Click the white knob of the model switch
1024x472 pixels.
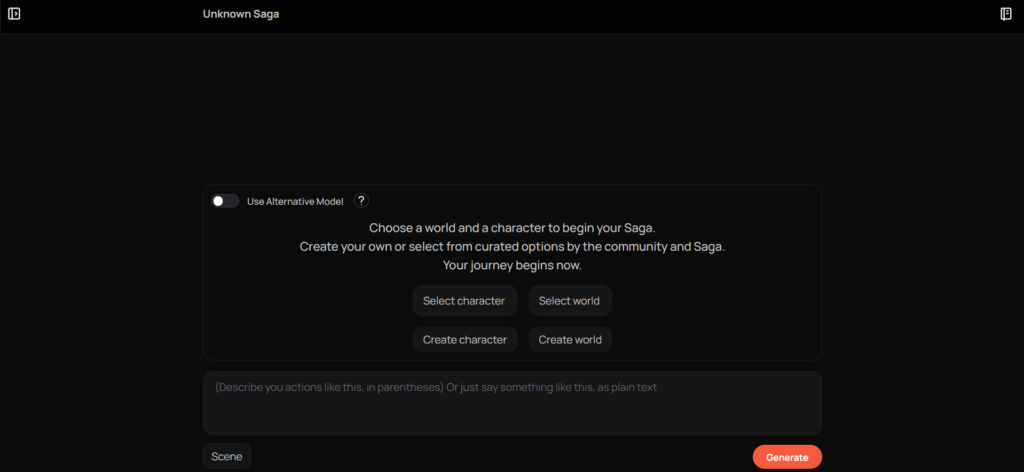[219, 201]
